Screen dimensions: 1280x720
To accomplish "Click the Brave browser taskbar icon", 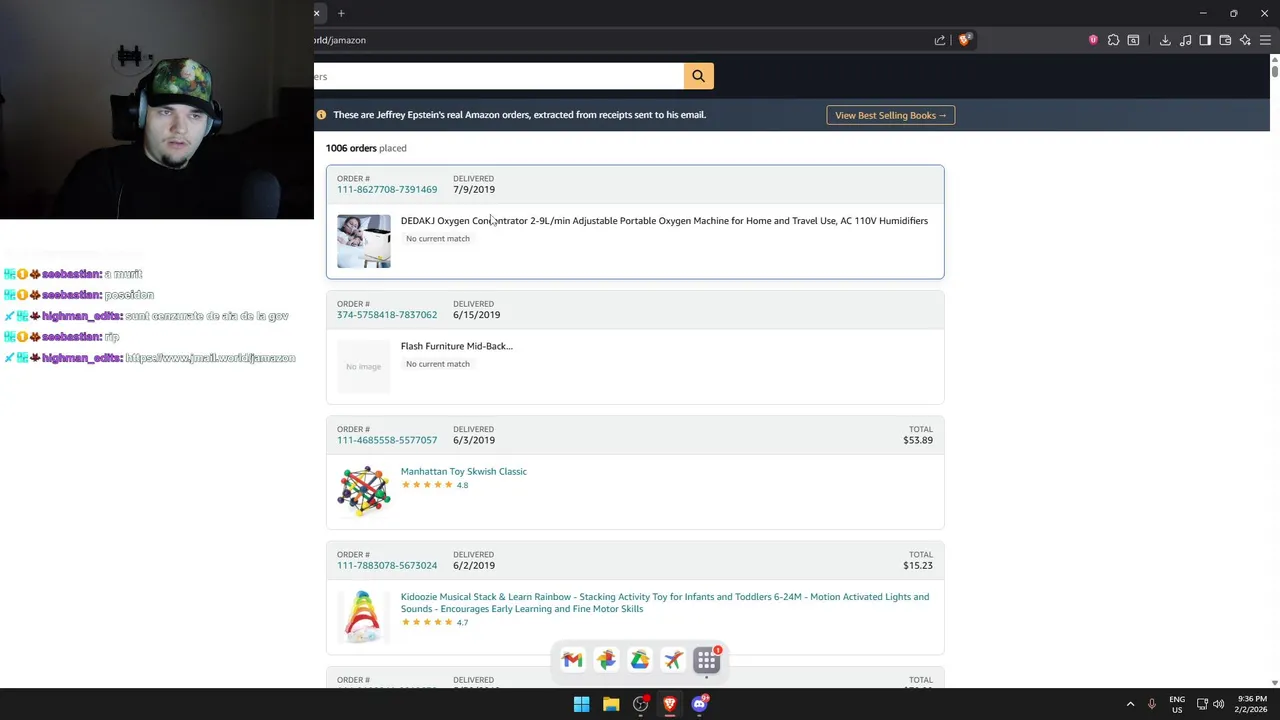I will [670, 704].
